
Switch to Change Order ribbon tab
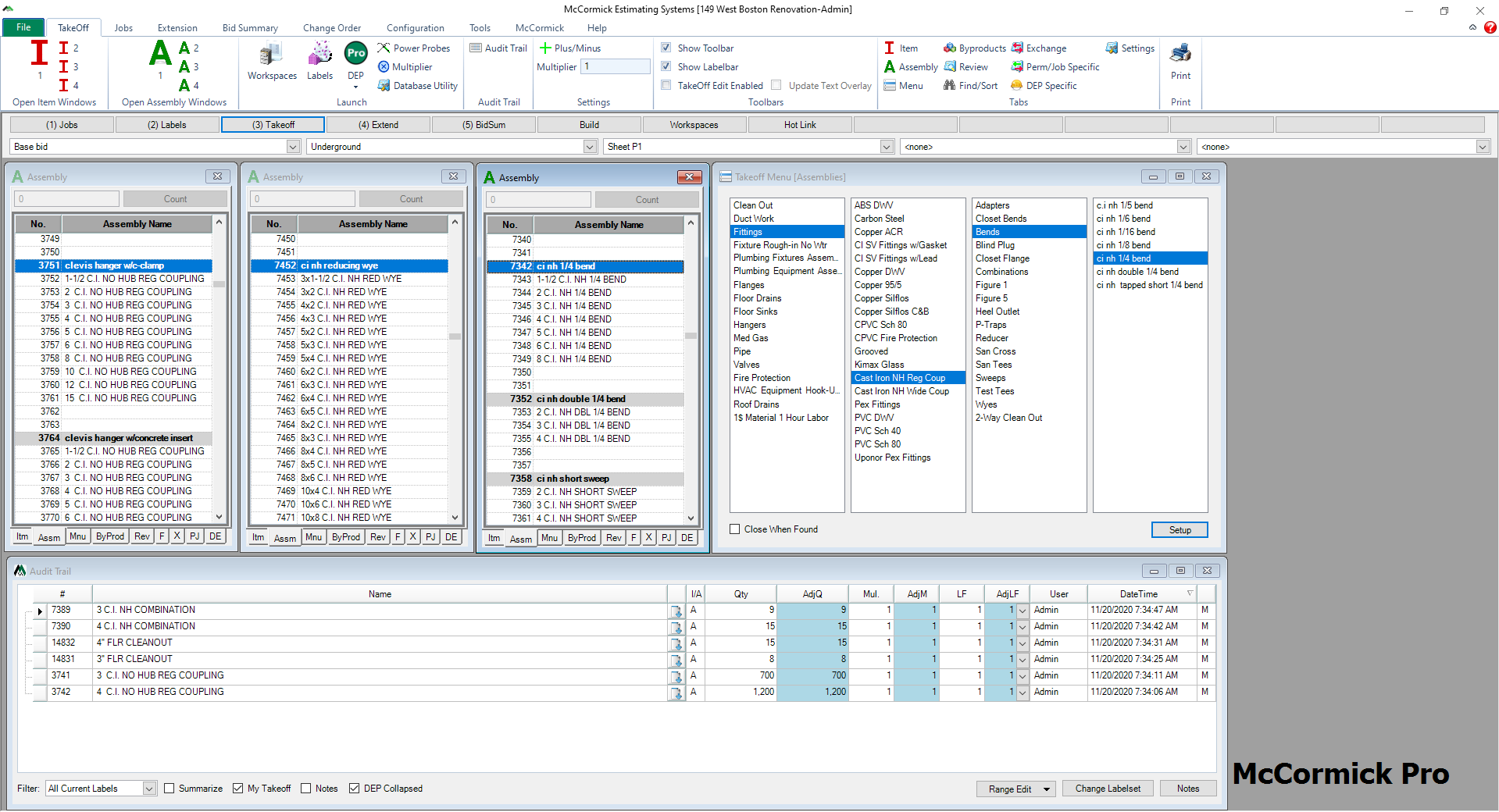point(332,27)
